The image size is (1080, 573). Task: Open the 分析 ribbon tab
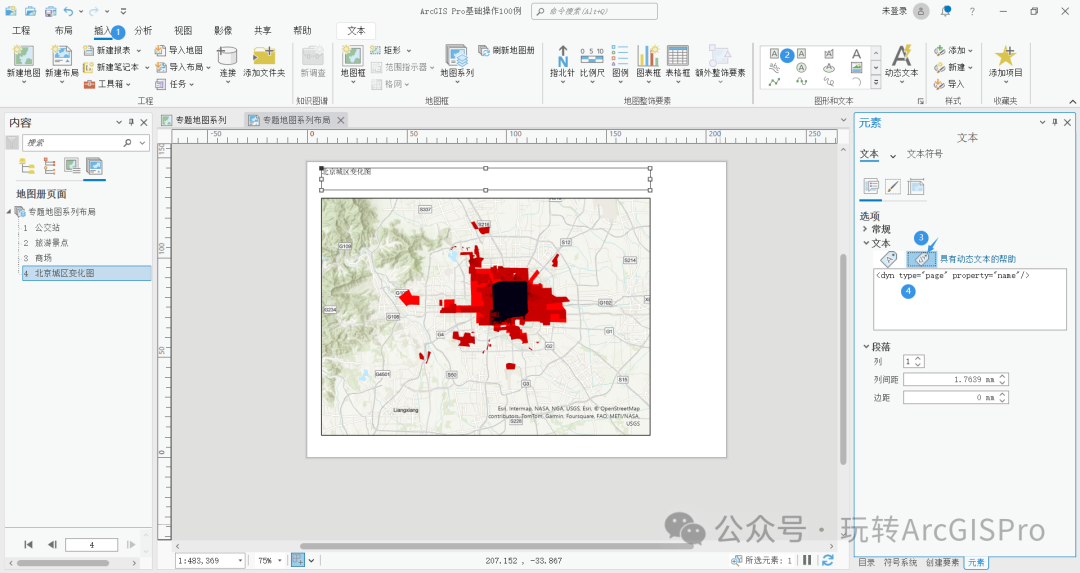[143, 30]
